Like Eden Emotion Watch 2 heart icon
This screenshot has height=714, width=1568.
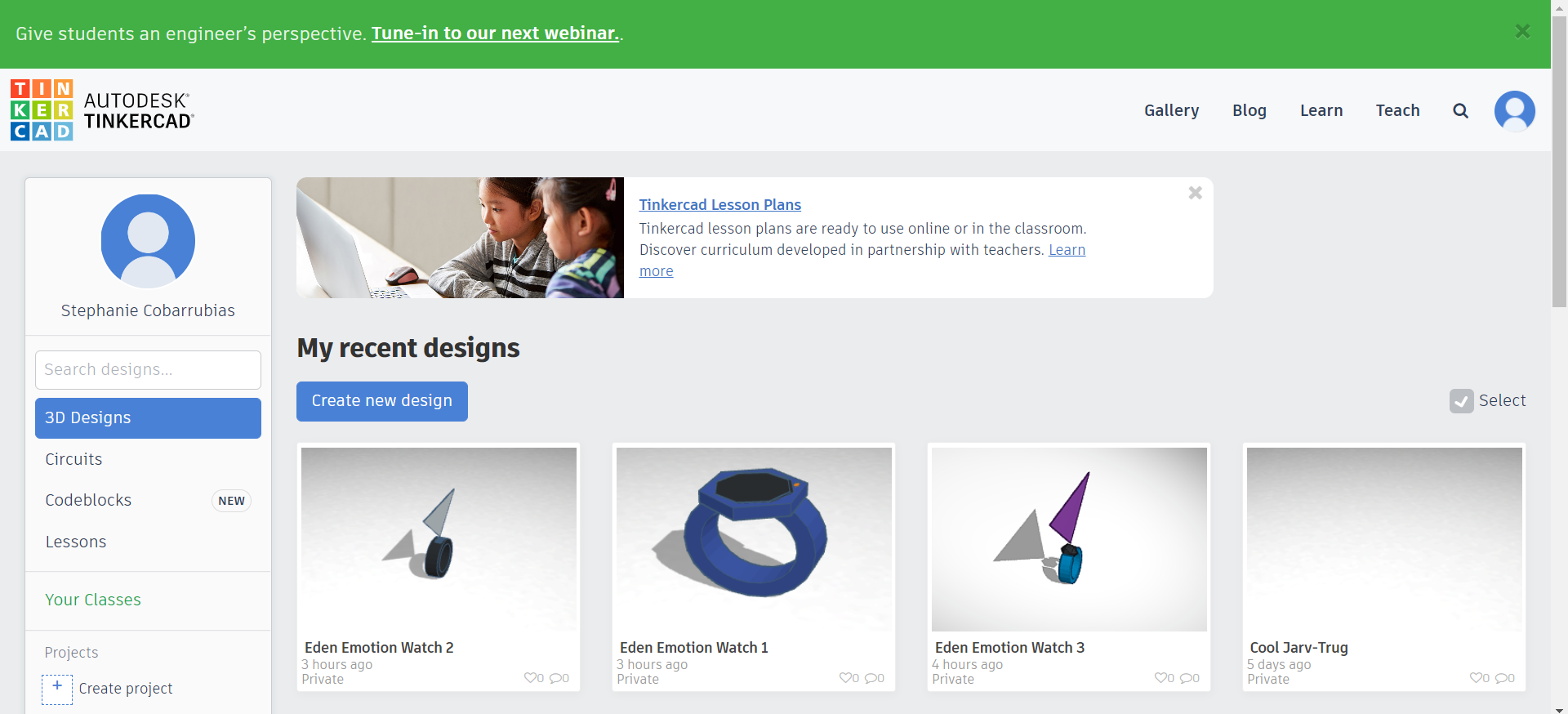[x=530, y=678]
